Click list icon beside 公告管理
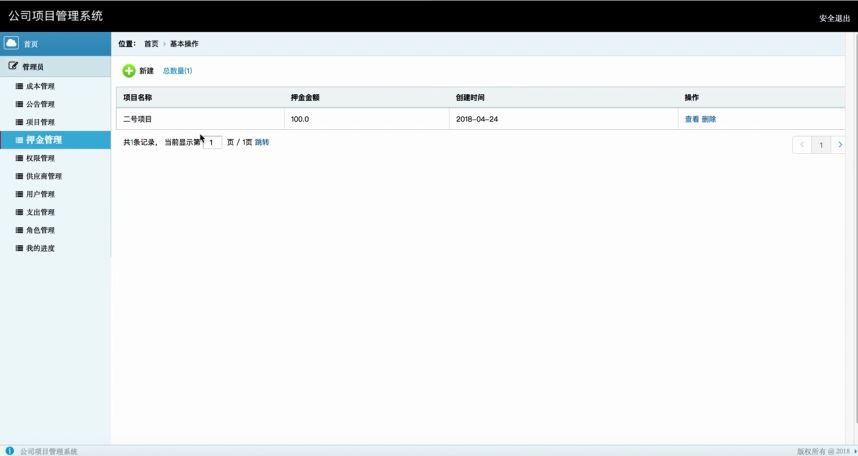The width and height of the screenshot is (858, 456). (19, 104)
